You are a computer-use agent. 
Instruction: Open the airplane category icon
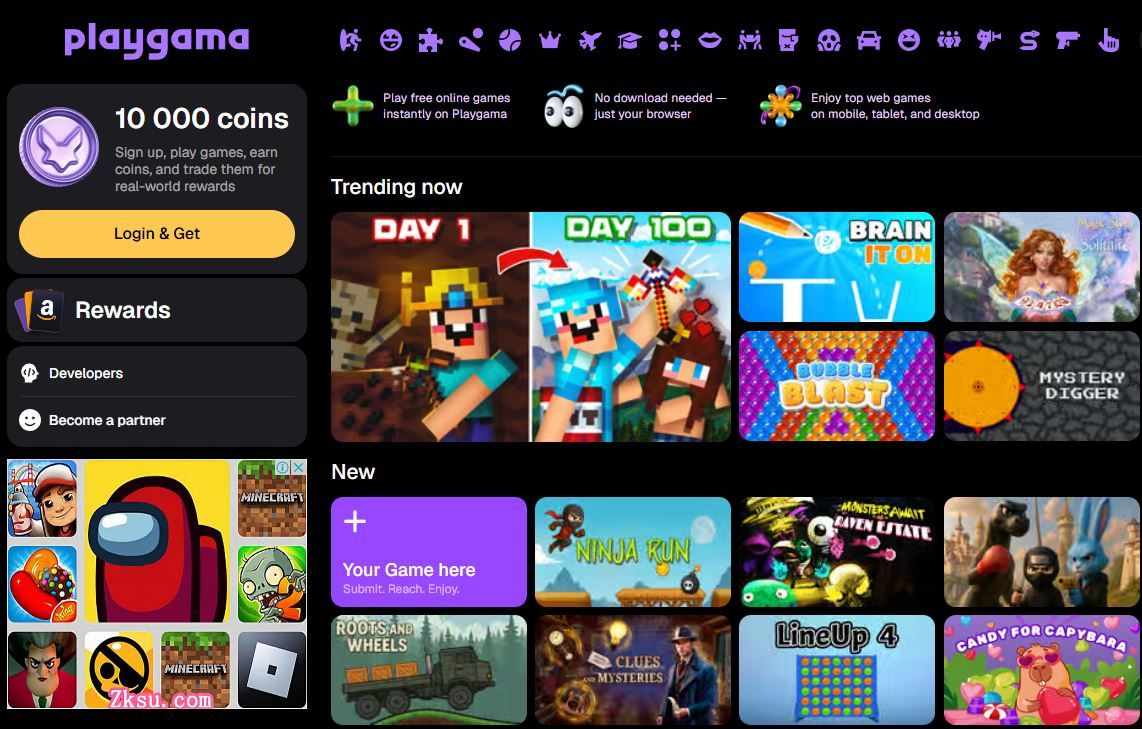pos(590,40)
